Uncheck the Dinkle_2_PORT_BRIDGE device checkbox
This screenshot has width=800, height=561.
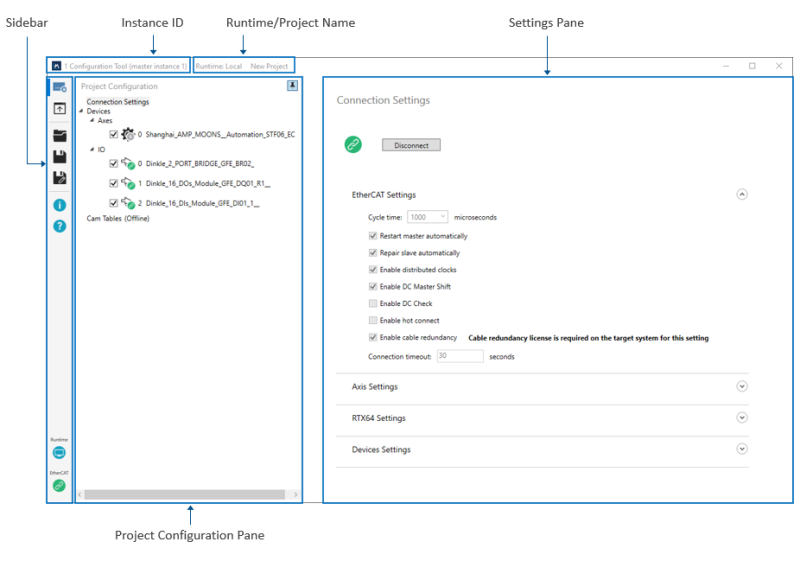(x=114, y=163)
